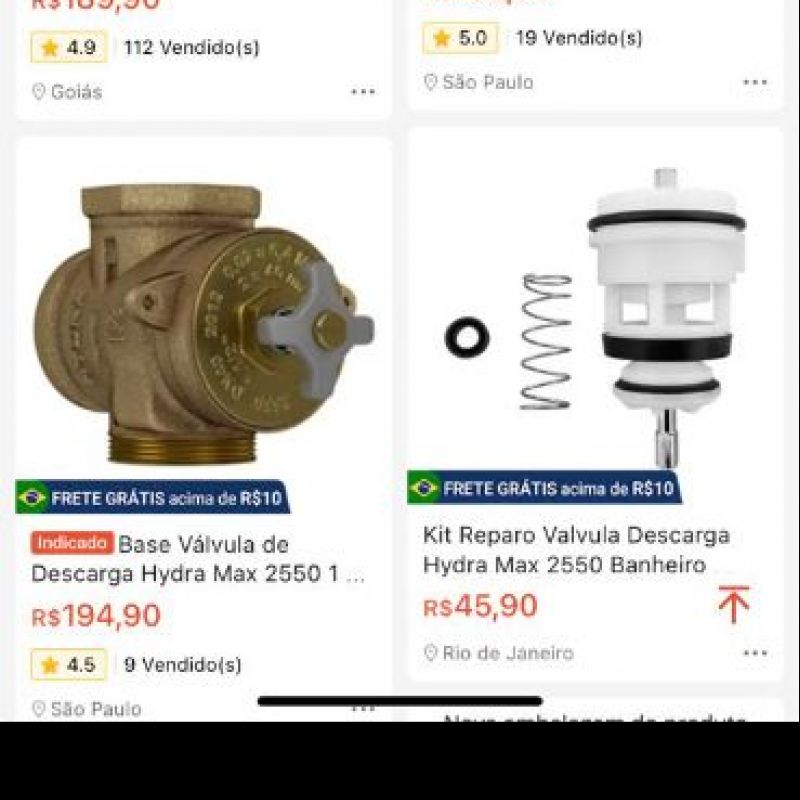
Task: Open more options for the São Paulo 5.0 listing
Action: click(x=755, y=82)
